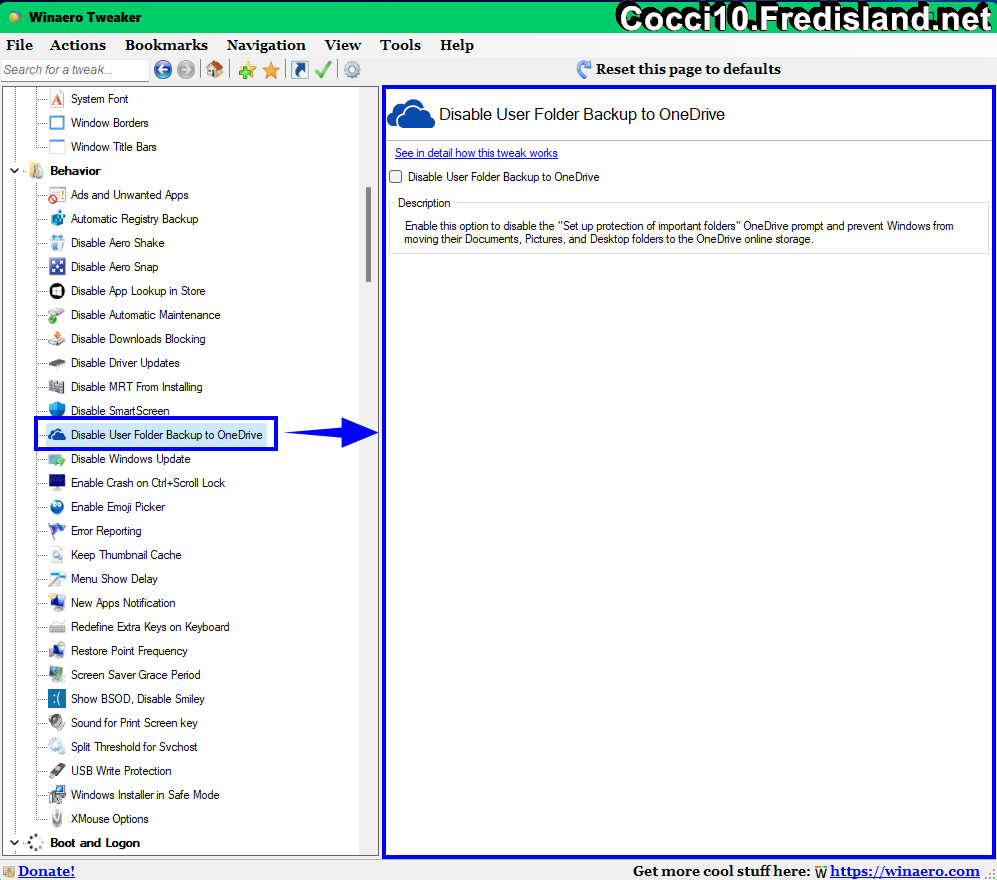Click the Enable Emoji Picker icon
Screen dimensions: 997x880
57,507
